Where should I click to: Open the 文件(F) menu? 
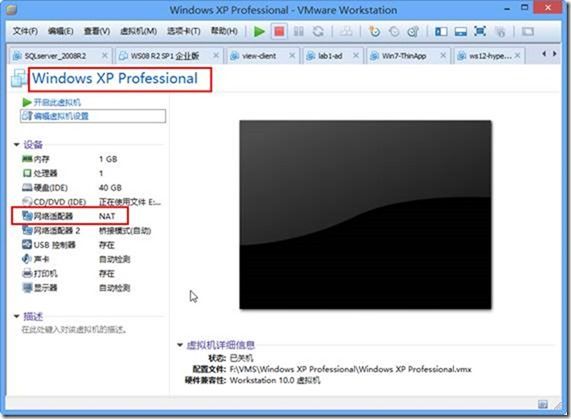(x=25, y=31)
